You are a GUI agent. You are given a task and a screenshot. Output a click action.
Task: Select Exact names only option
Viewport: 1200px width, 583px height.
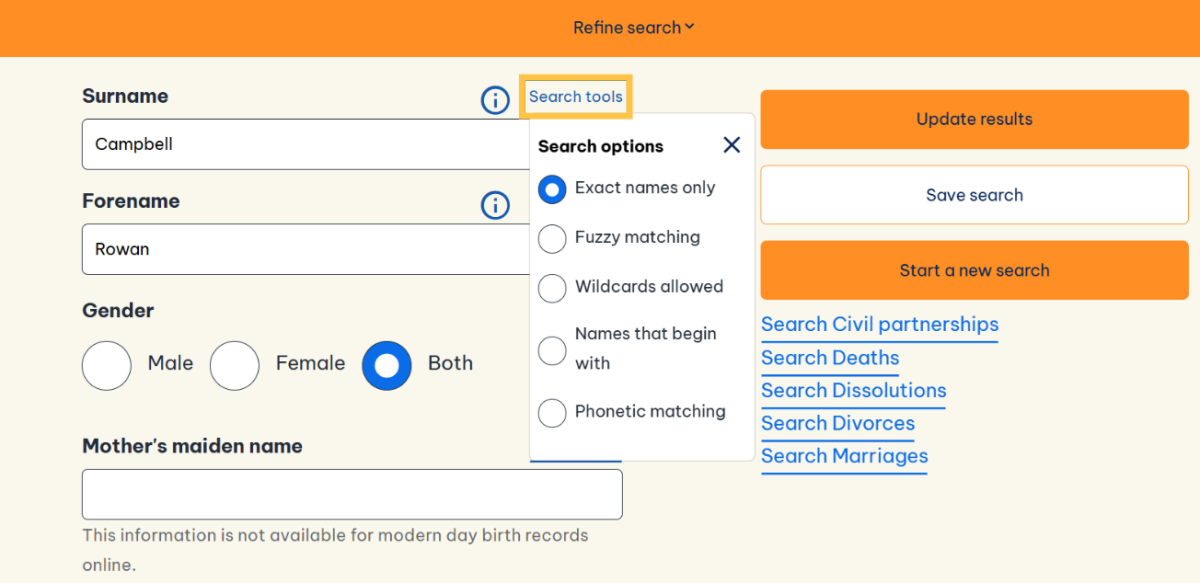[552, 188]
